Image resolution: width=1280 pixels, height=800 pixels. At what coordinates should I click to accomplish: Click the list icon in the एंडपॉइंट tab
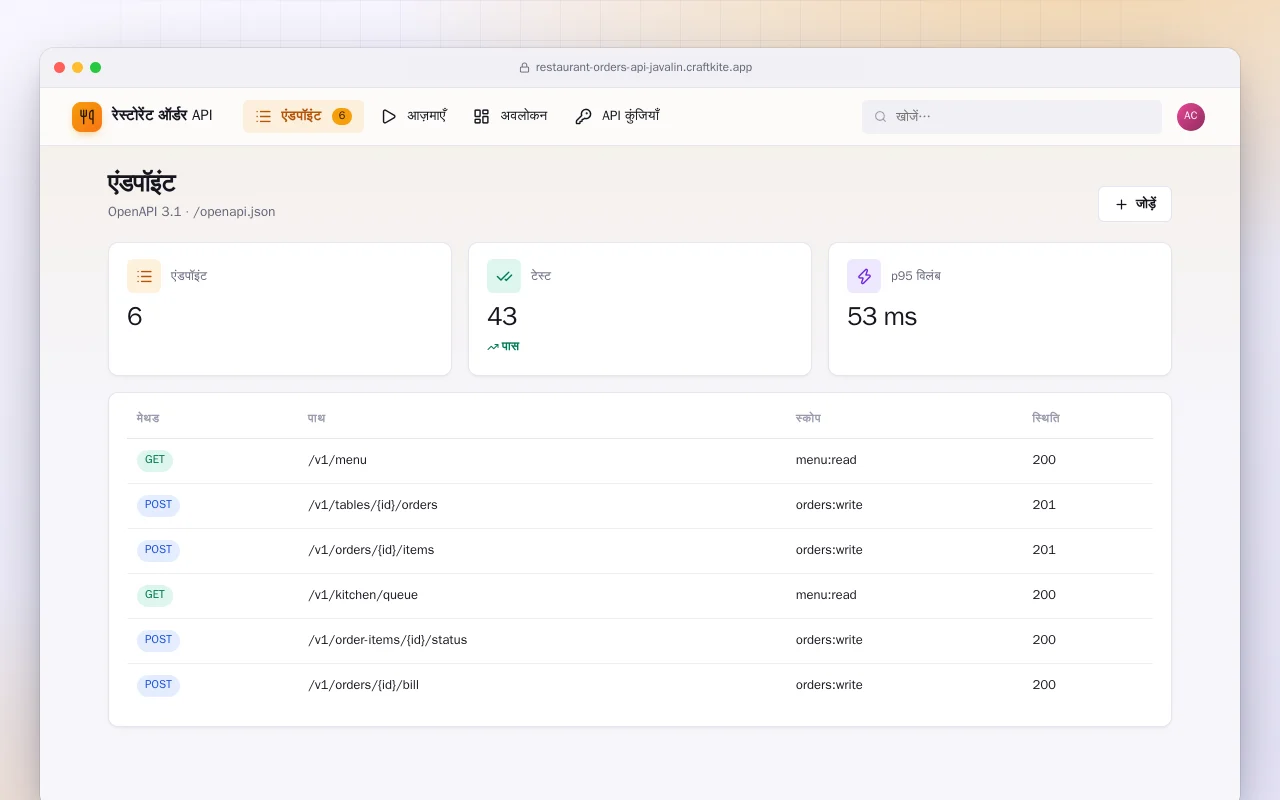click(264, 117)
